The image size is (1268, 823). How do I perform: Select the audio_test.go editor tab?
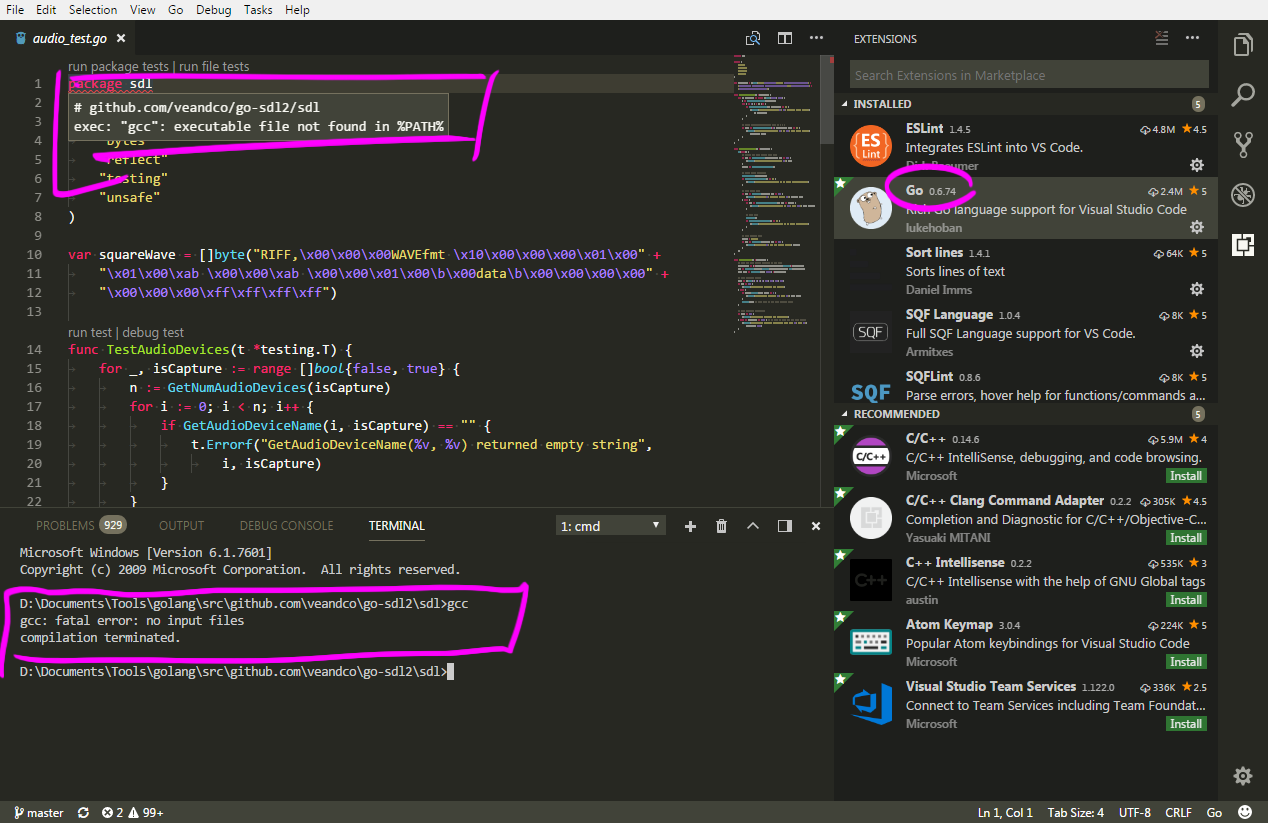(69, 38)
